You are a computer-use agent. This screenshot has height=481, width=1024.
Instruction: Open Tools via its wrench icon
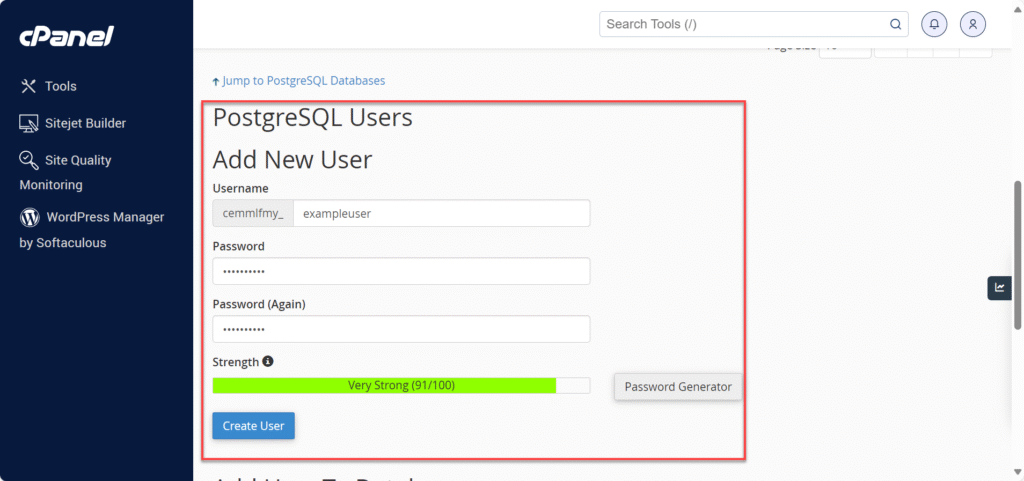[x=29, y=86]
